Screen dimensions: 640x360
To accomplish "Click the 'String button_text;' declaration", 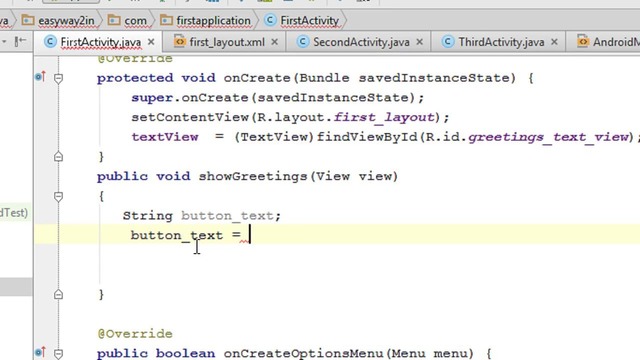I will point(202,216).
